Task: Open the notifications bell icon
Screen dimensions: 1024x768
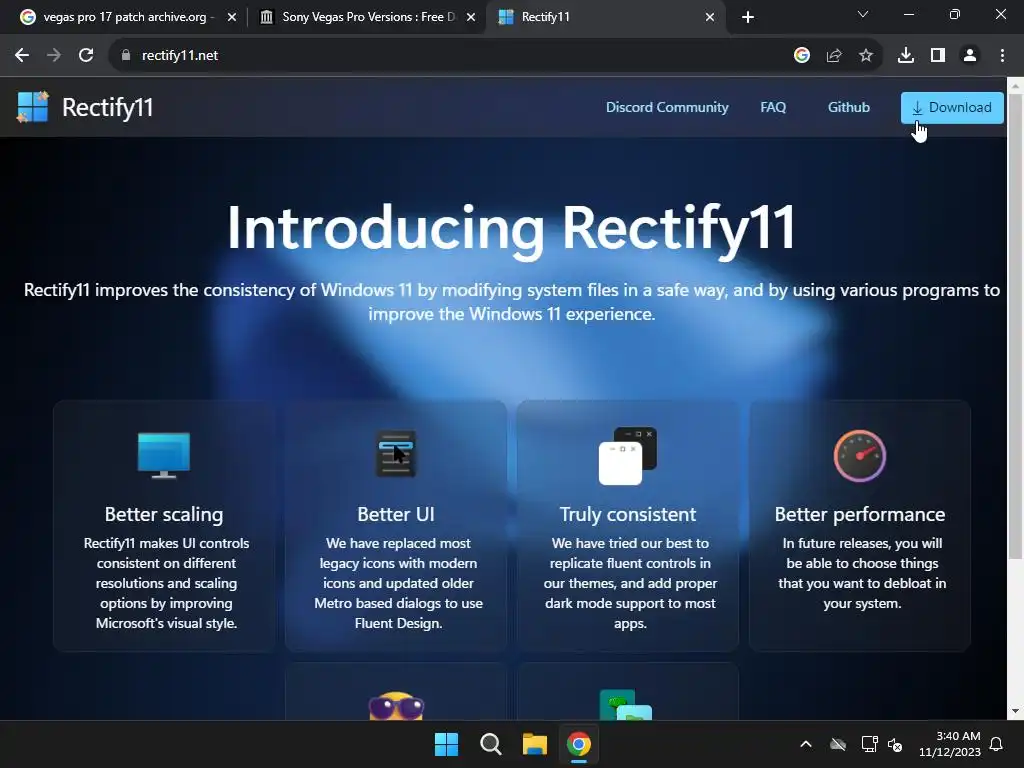Action: pyautogui.click(x=997, y=744)
